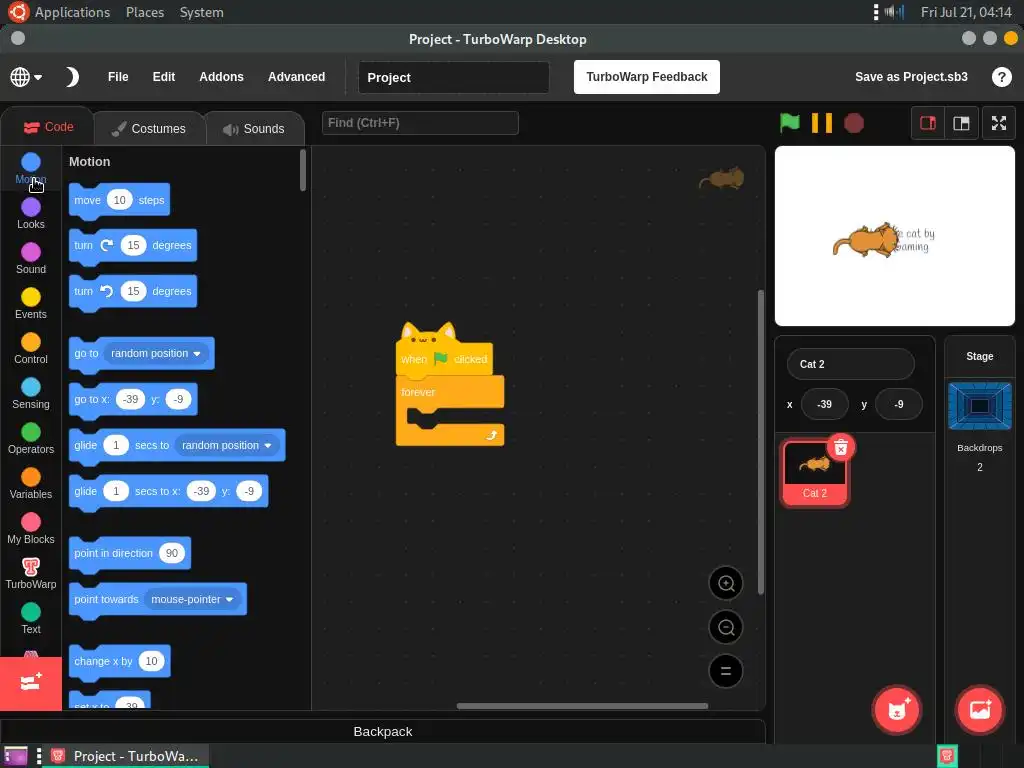Click the point in direction 90 block
This screenshot has width=1024, height=768.
click(114, 553)
